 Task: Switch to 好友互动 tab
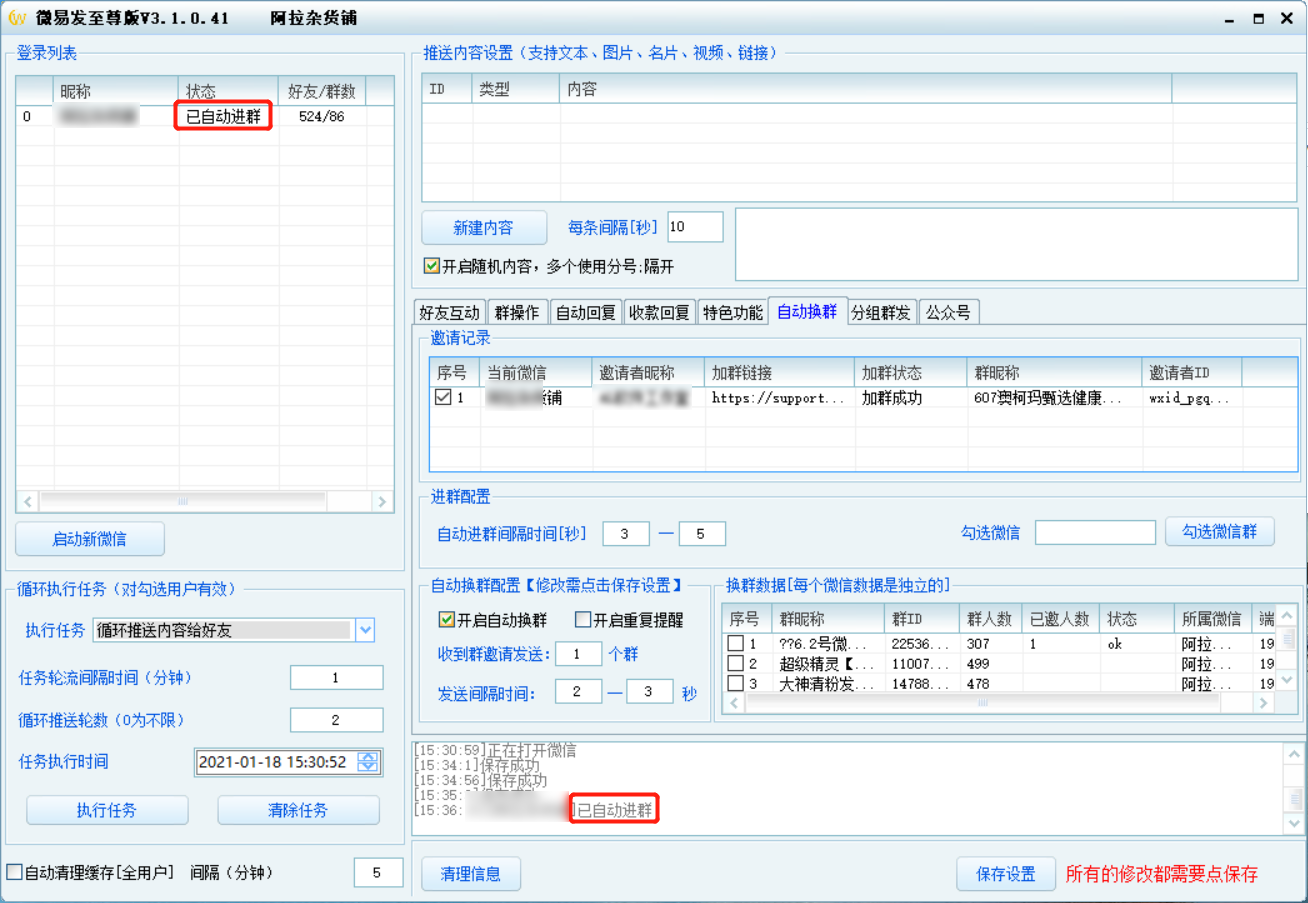(x=449, y=312)
